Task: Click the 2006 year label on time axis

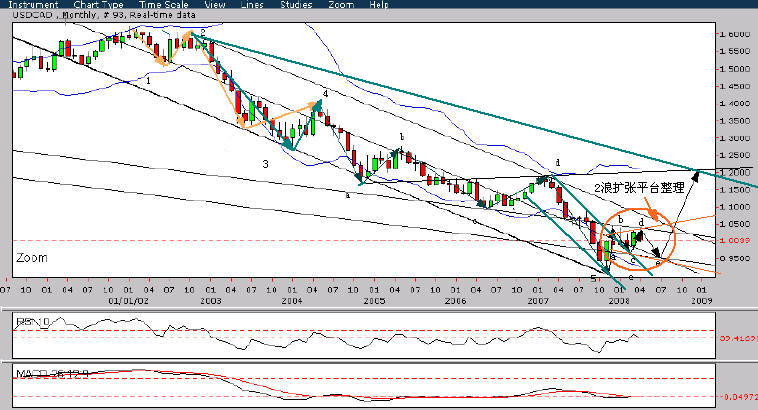Action: point(455,301)
